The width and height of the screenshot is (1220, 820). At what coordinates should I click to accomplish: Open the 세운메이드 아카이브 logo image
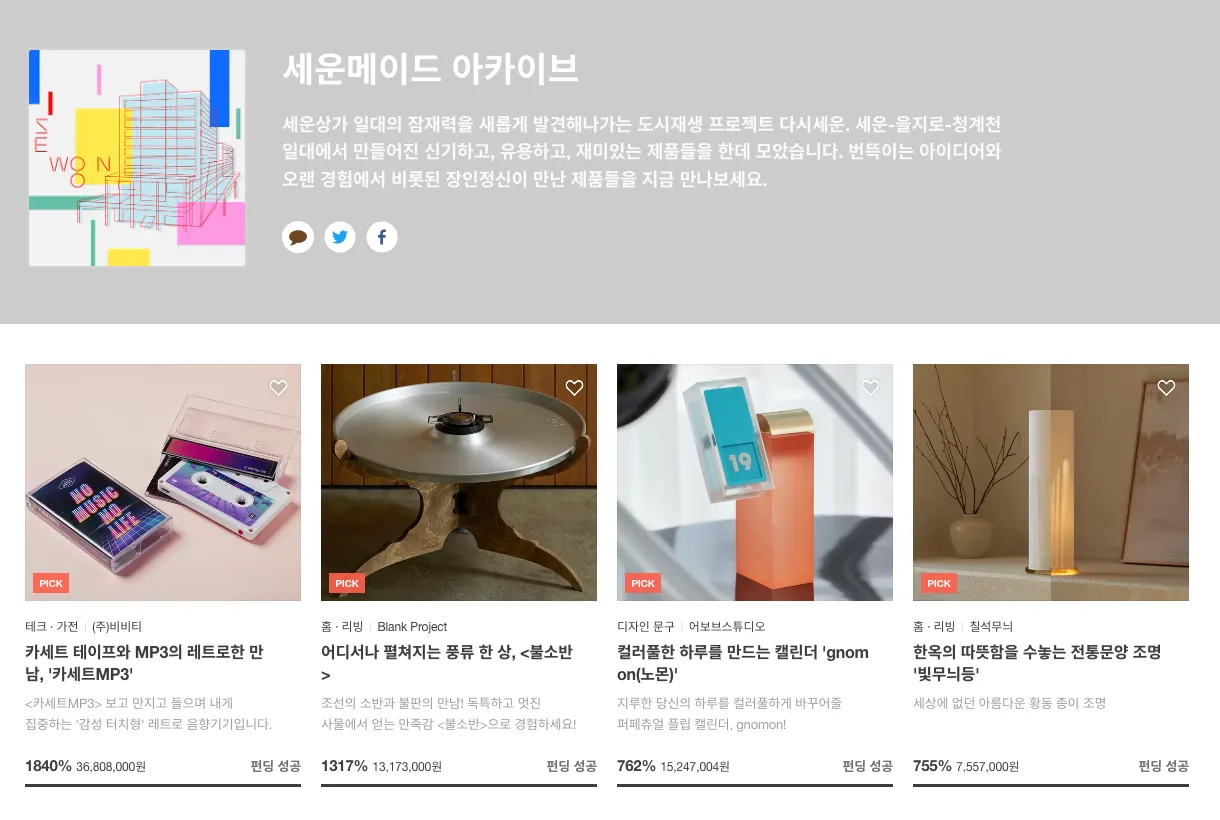[x=137, y=158]
